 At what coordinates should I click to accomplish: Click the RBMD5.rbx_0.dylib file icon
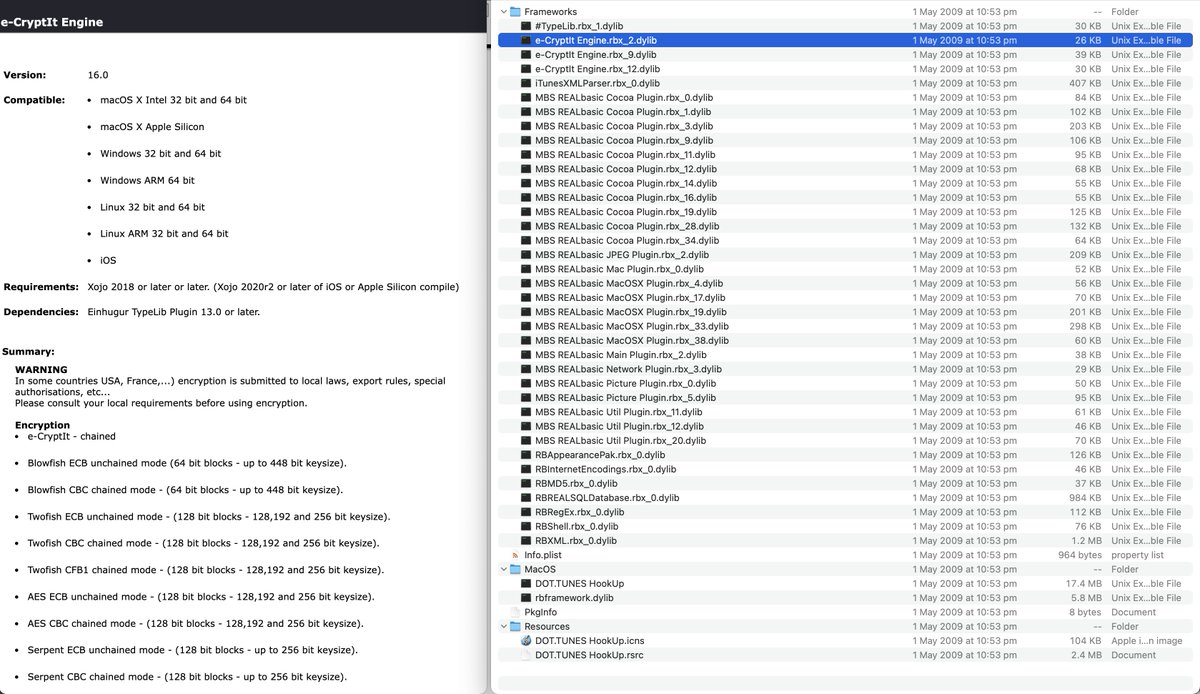pyautogui.click(x=526, y=483)
